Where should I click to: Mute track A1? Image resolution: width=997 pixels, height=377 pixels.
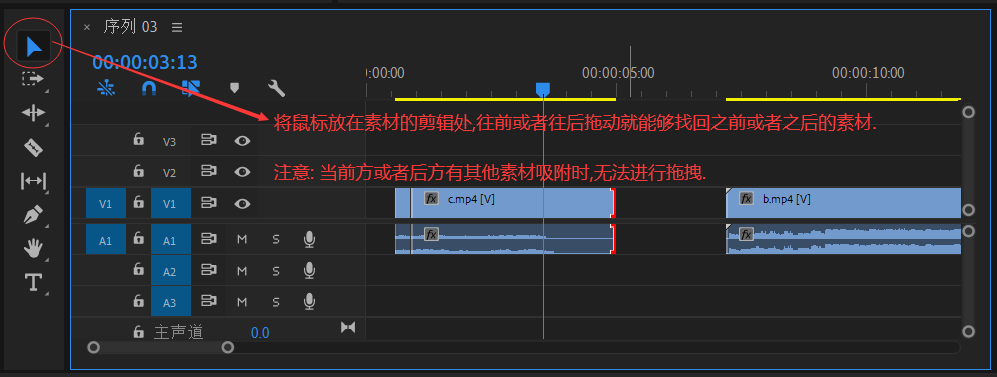[x=242, y=240]
